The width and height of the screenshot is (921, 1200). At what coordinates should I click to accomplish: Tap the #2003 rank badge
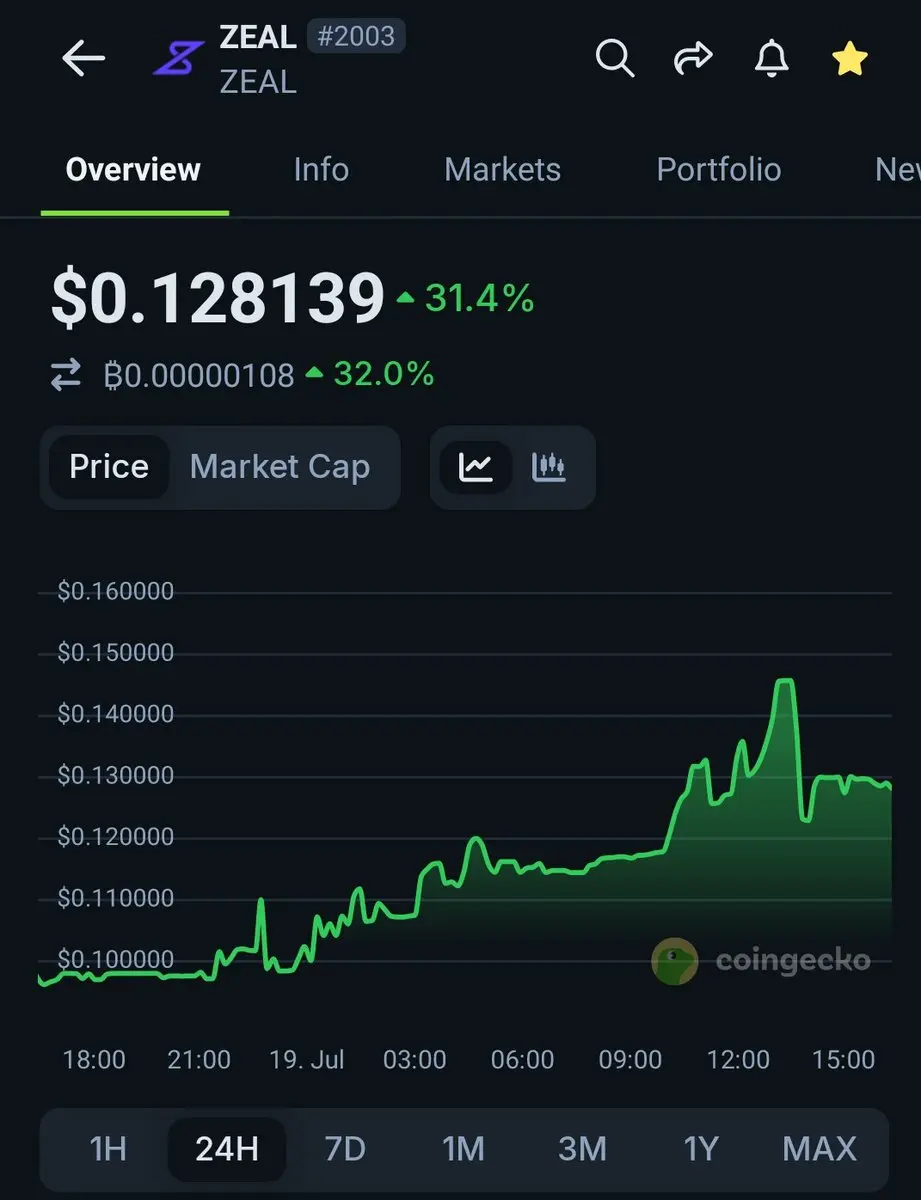[x=356, y=37]
